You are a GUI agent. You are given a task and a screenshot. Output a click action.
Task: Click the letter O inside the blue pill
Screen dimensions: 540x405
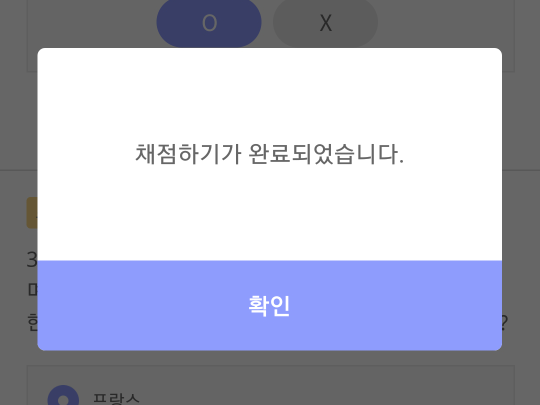[x=209, y=23]
